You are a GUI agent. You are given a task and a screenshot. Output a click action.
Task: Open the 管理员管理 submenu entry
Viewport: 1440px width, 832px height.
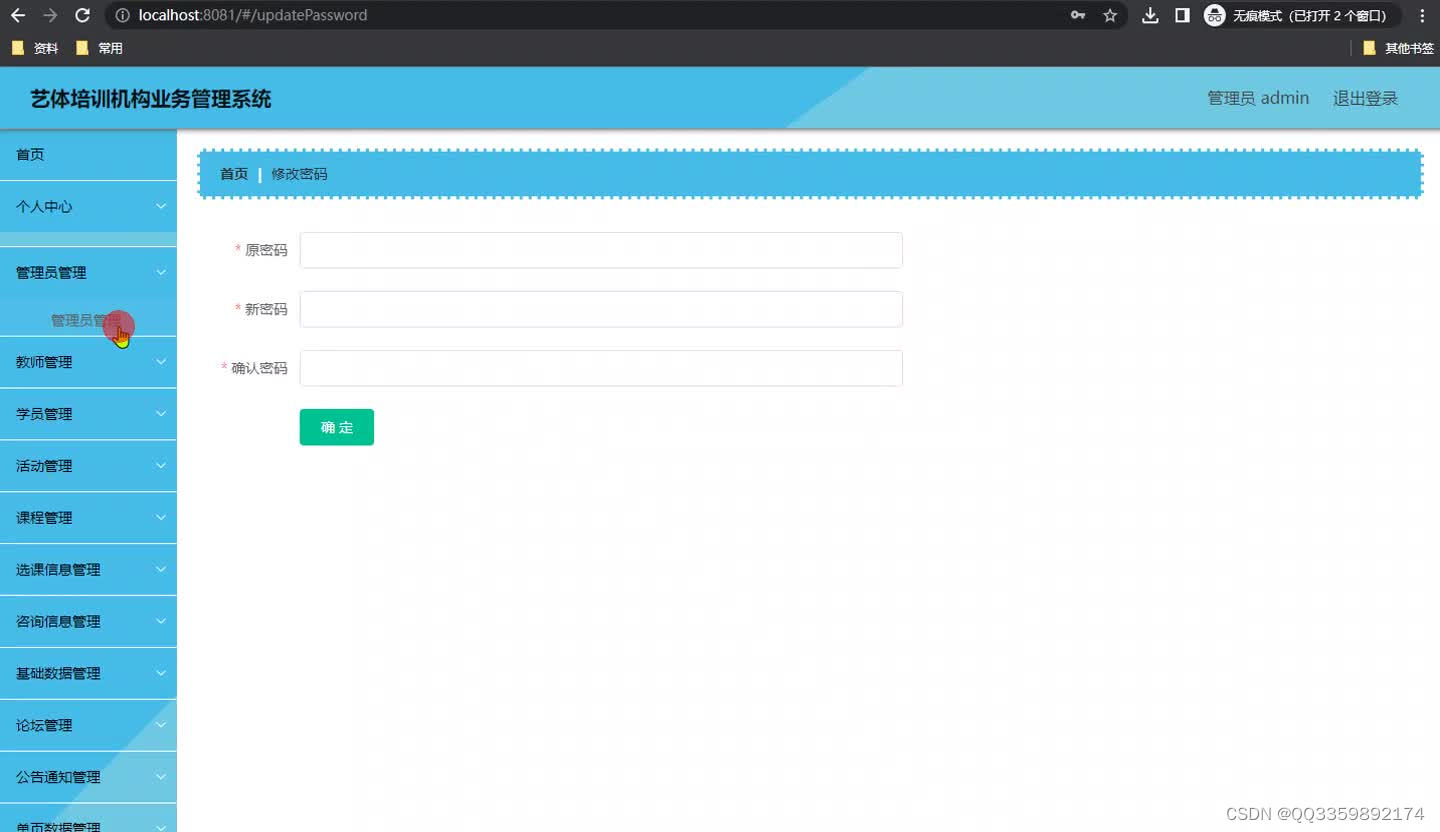tap(88, 320)
